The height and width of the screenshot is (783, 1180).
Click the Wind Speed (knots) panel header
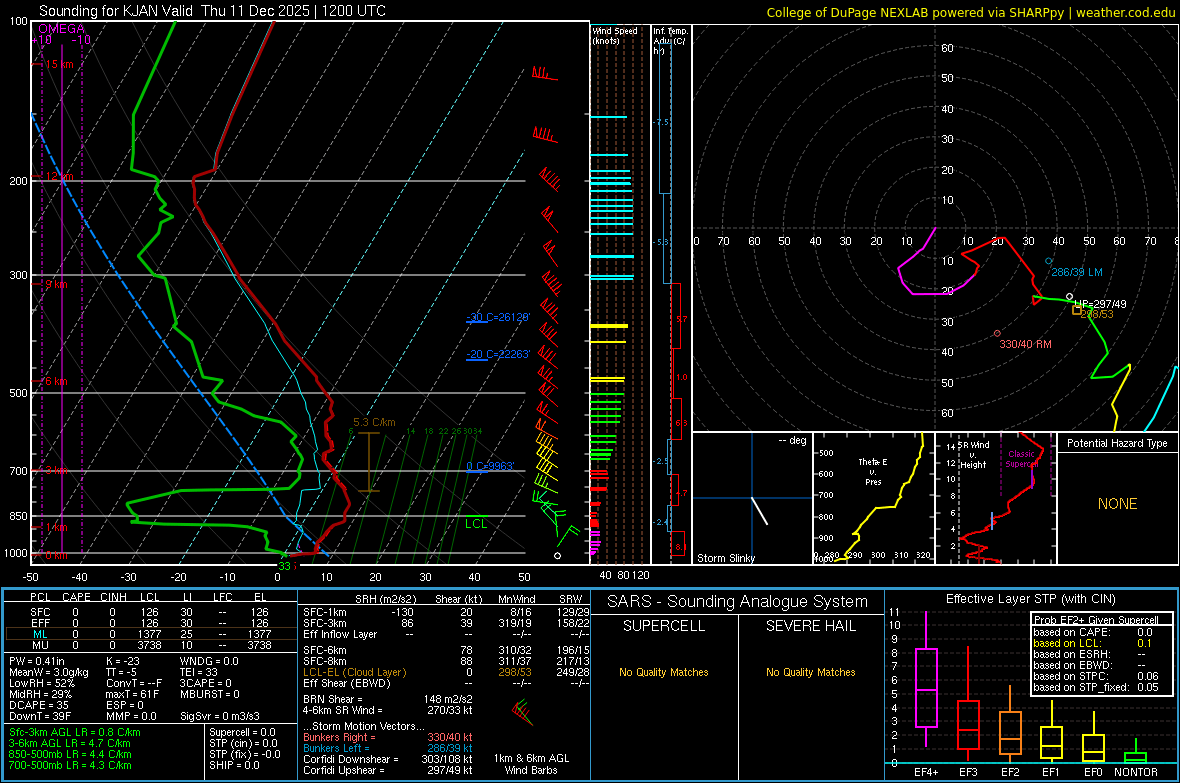coord(615,35)
